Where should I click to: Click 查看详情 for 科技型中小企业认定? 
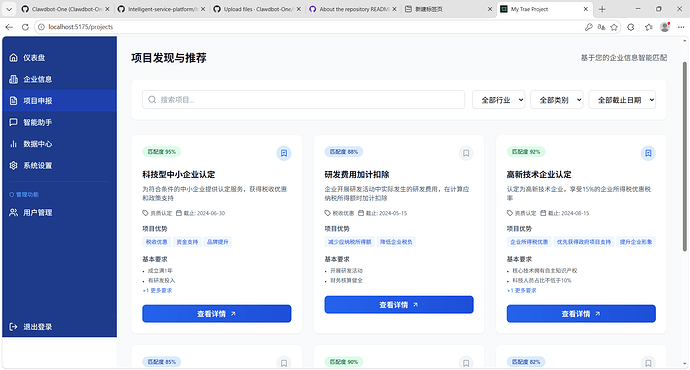[x=217, y=314]
